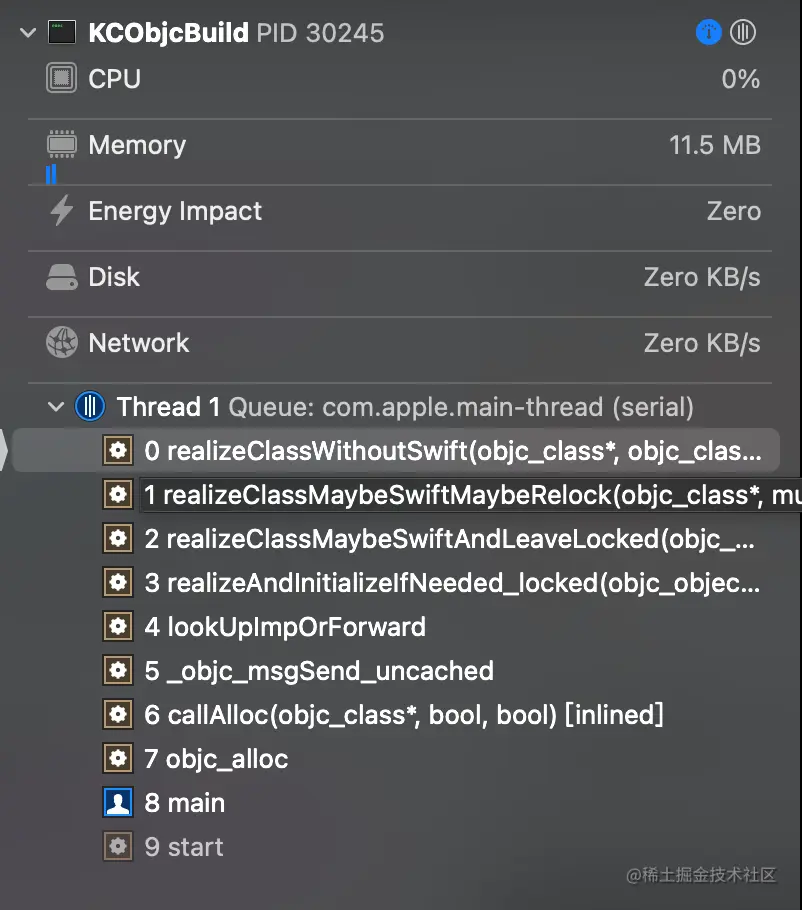Image resolution: width=802 pixels, height=910 pixels.
Task: Select frame 6 callAlloc inlined
Action: click(383, 715)
